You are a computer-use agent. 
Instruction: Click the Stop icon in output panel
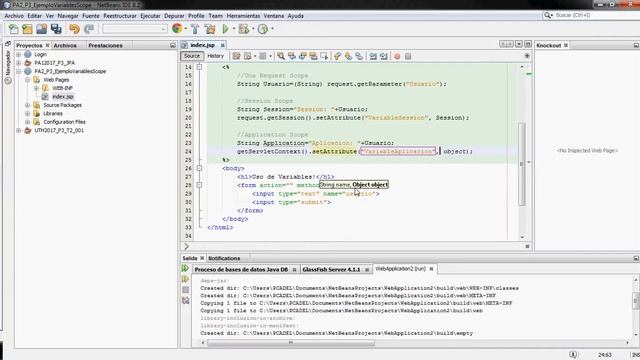[186, 290]
